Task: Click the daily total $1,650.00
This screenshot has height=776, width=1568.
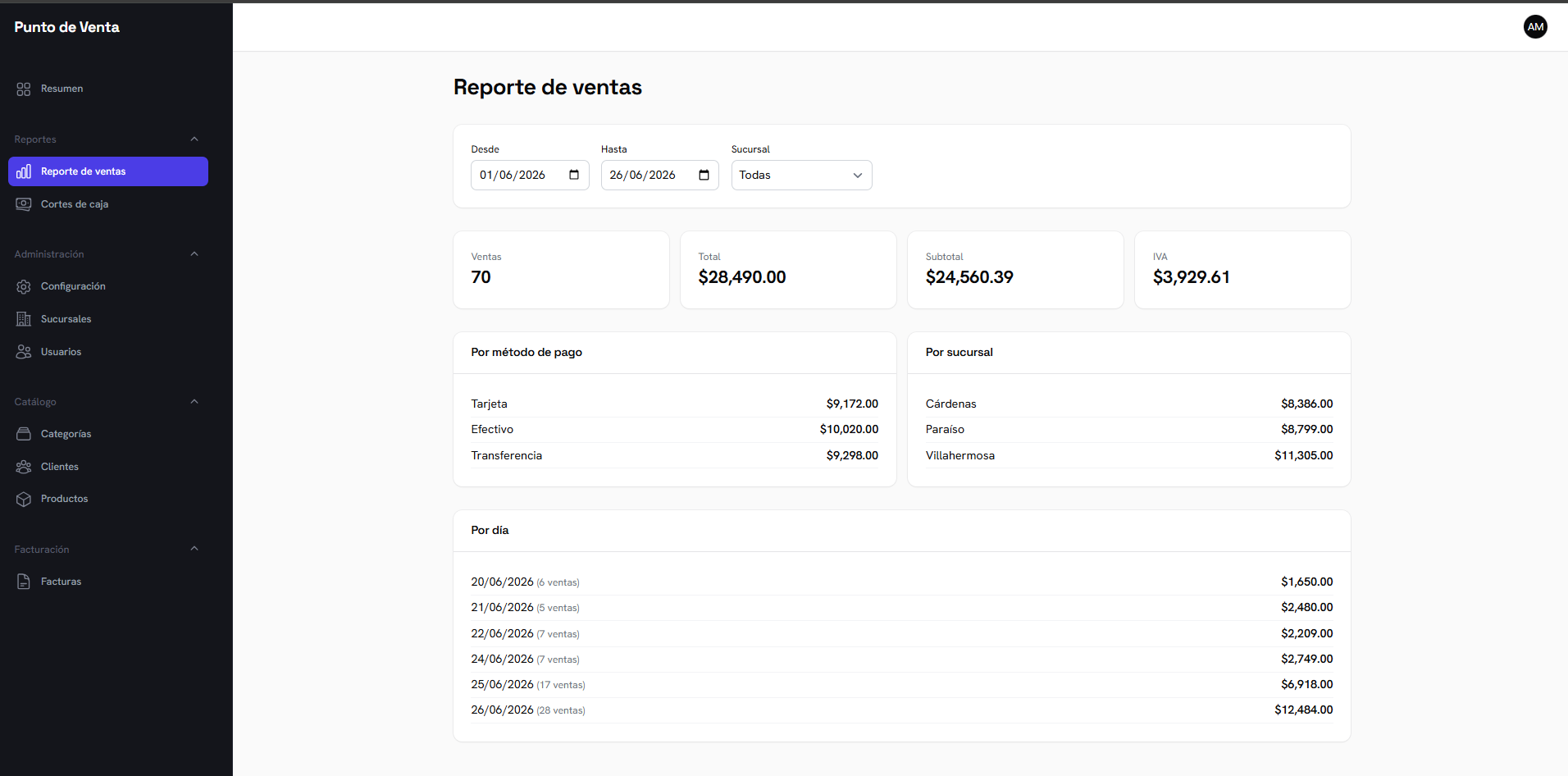Action: [x=1307, y=582]
